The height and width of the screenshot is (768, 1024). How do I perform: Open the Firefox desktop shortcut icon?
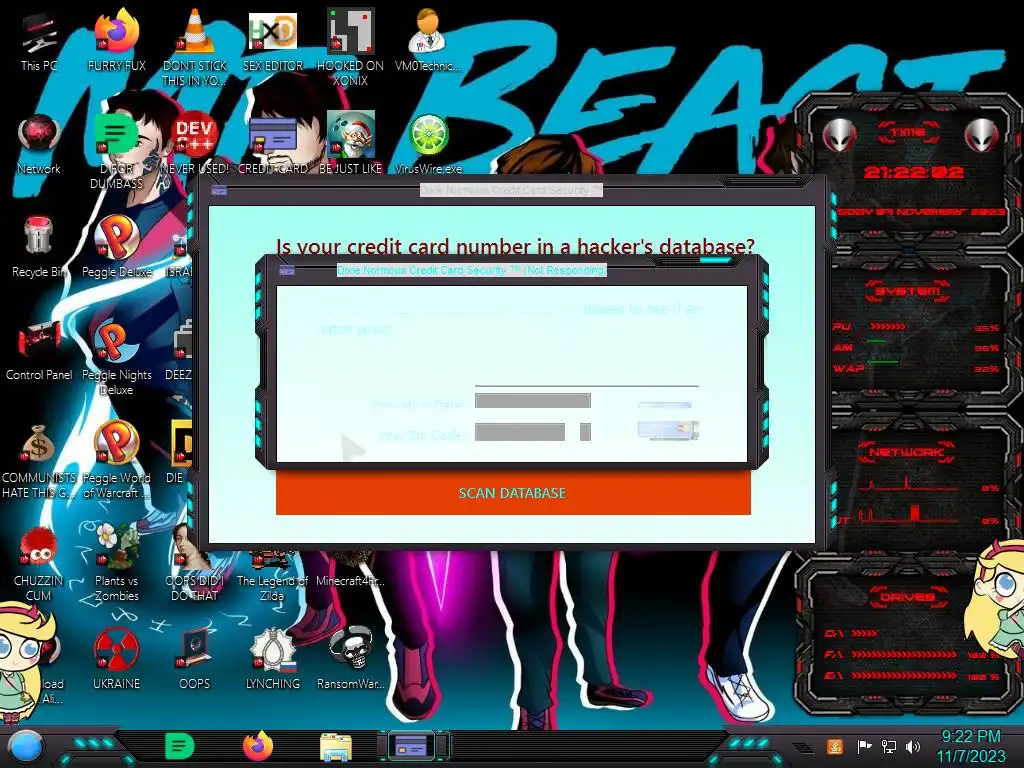[x=116, y=31]
